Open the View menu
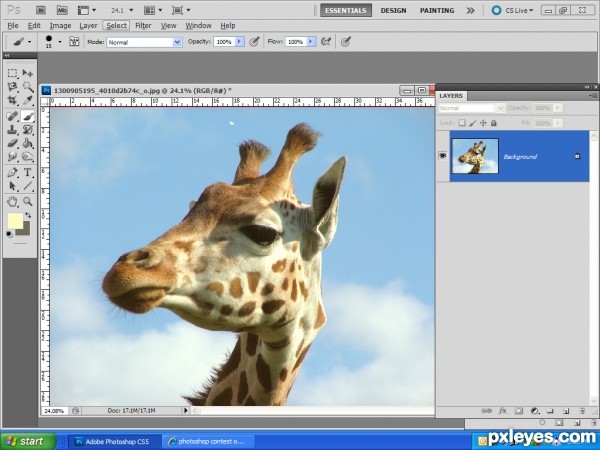Image resolution: width=600 pixels, height=450 pixels. tap(168, 26)
